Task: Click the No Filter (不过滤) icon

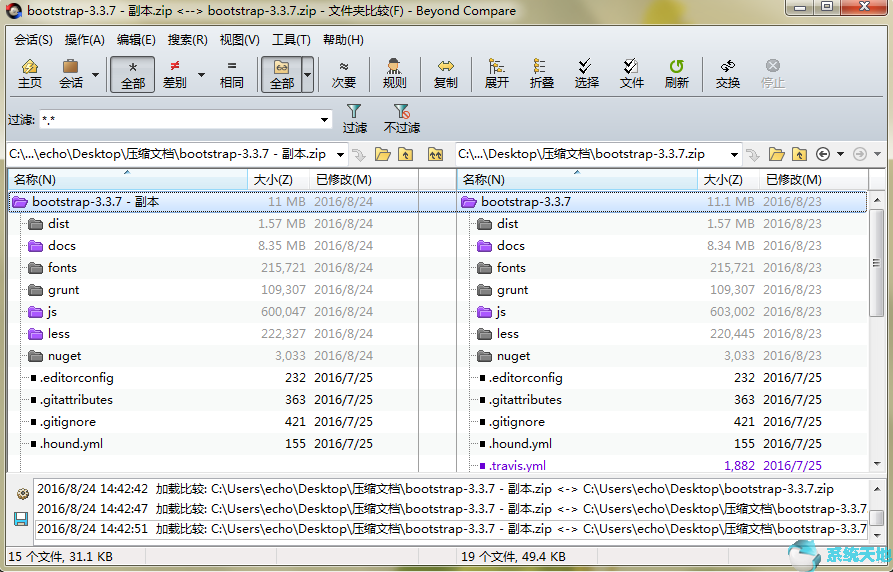Action: [402, 119]
